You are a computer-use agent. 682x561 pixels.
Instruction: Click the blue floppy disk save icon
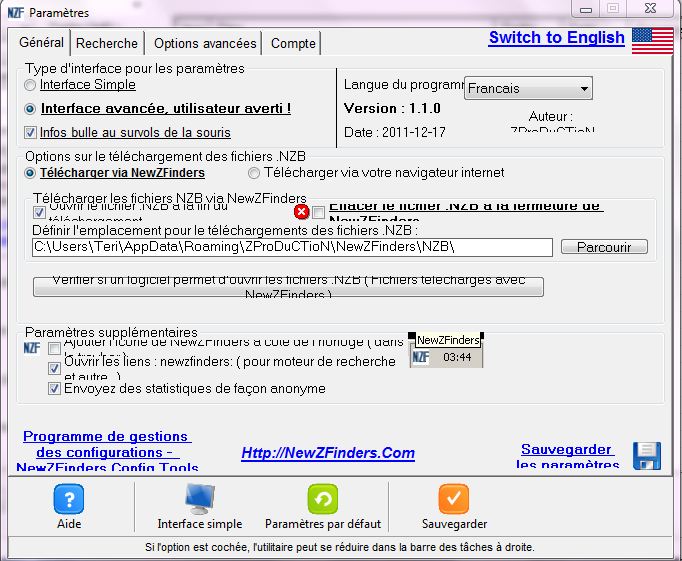pos(647,456)
